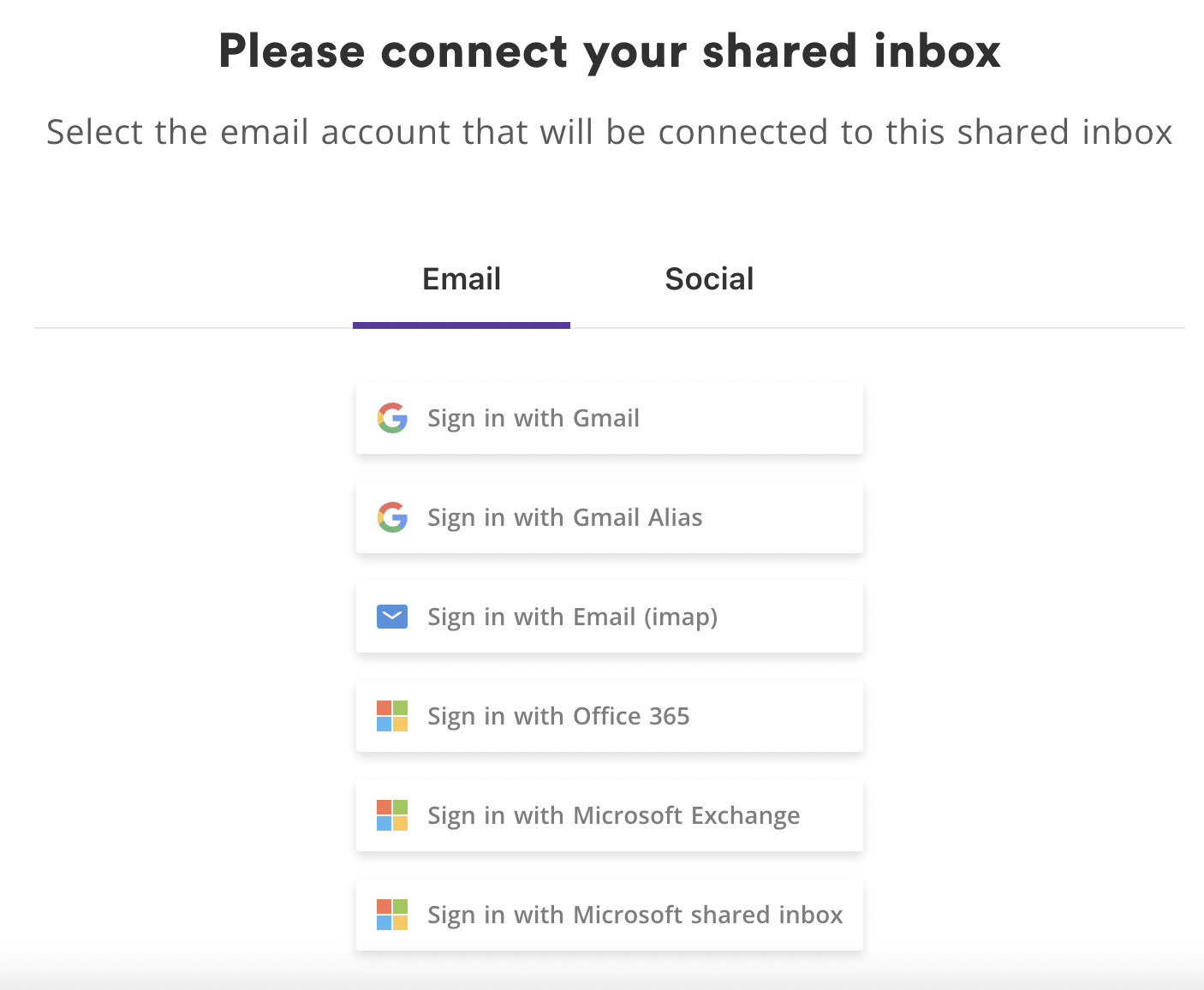Select the Email tab
Viewport: 1204px width, 990px height.
pyautogui.click(x=462, y=279)
